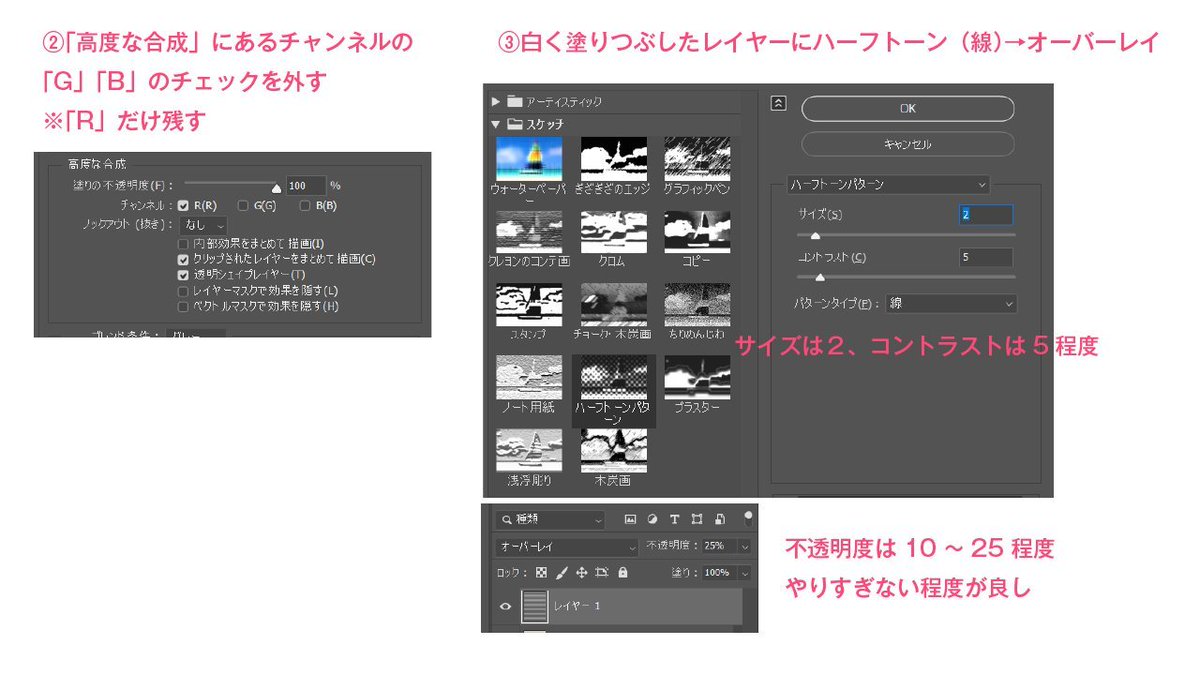Lock position move-arrows icon
1200x675 pixels.
click(582, 573)
